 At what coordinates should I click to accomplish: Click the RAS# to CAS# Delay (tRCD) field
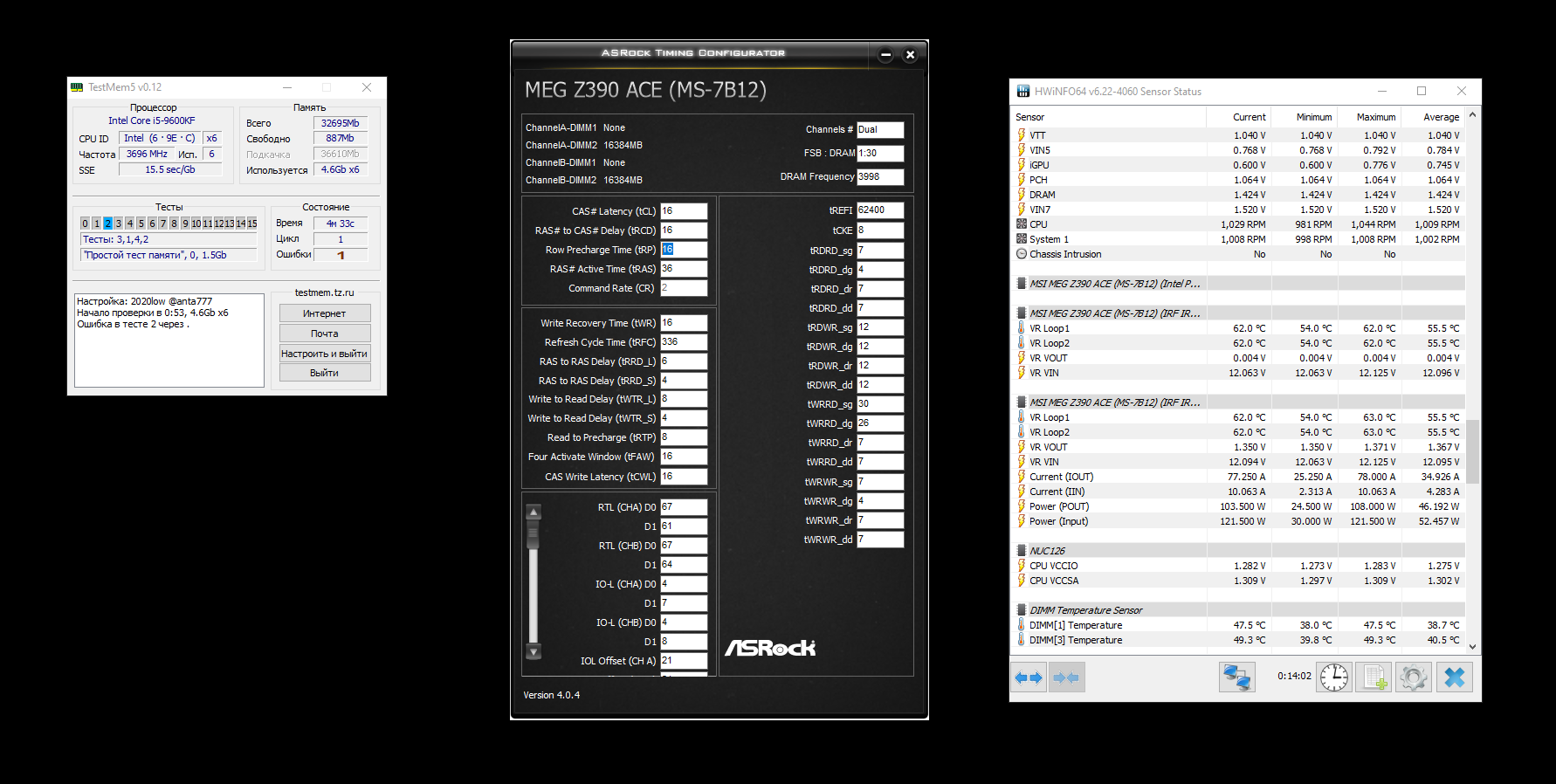[684, 230]
